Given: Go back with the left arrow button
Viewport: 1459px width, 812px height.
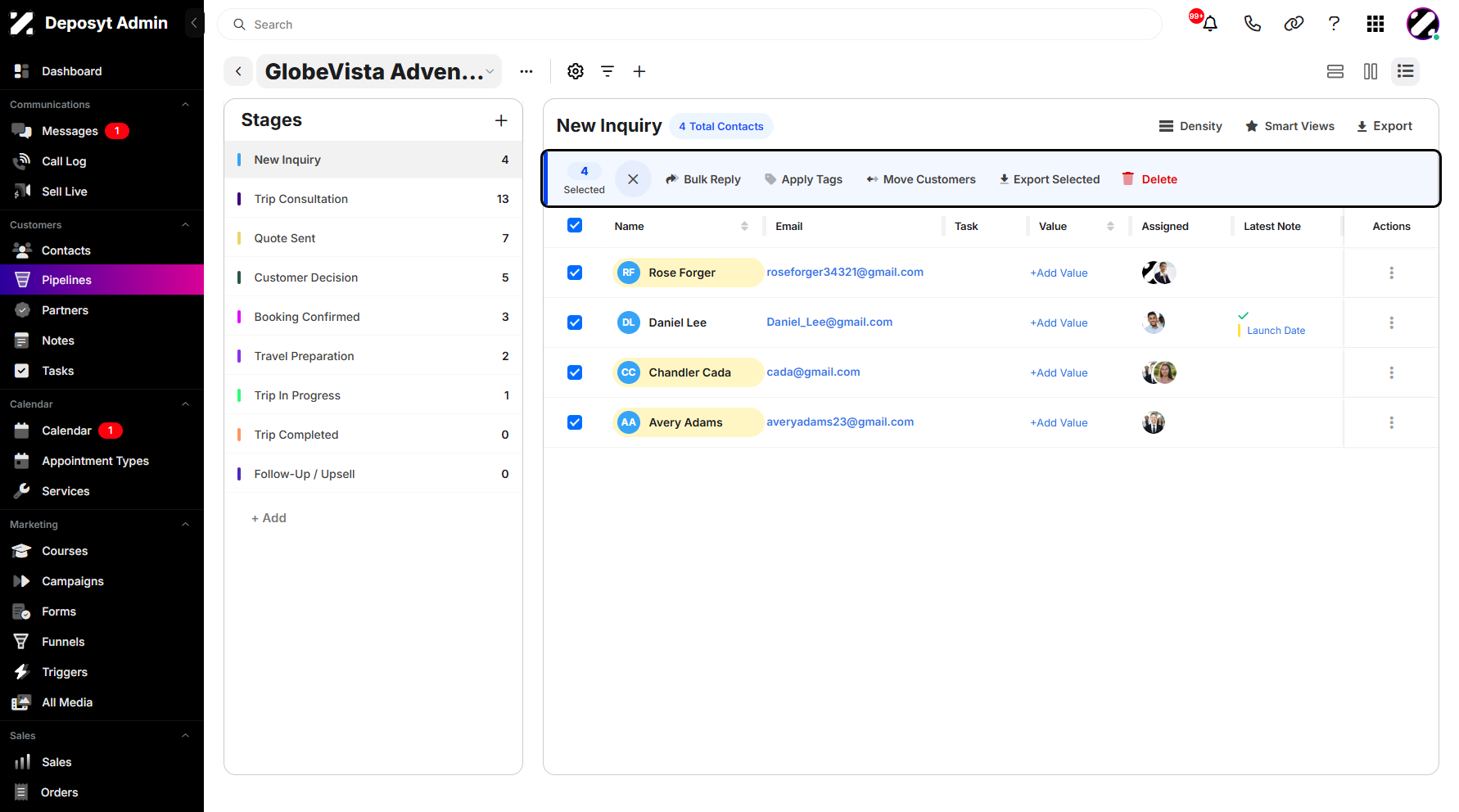Looking at the screenshot, I should point(238,71).
